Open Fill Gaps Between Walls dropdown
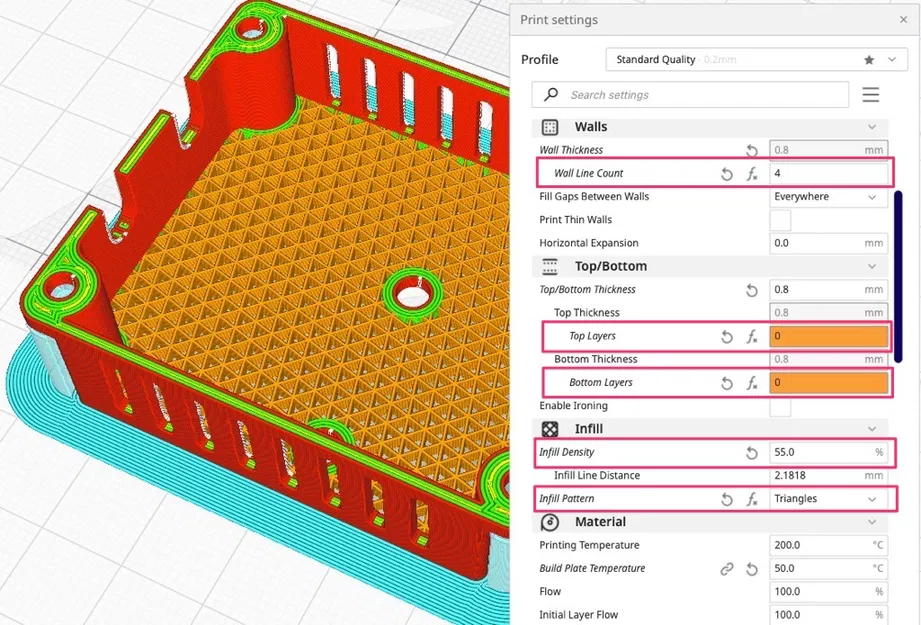The image size is (921, 625). pos(829,197)
